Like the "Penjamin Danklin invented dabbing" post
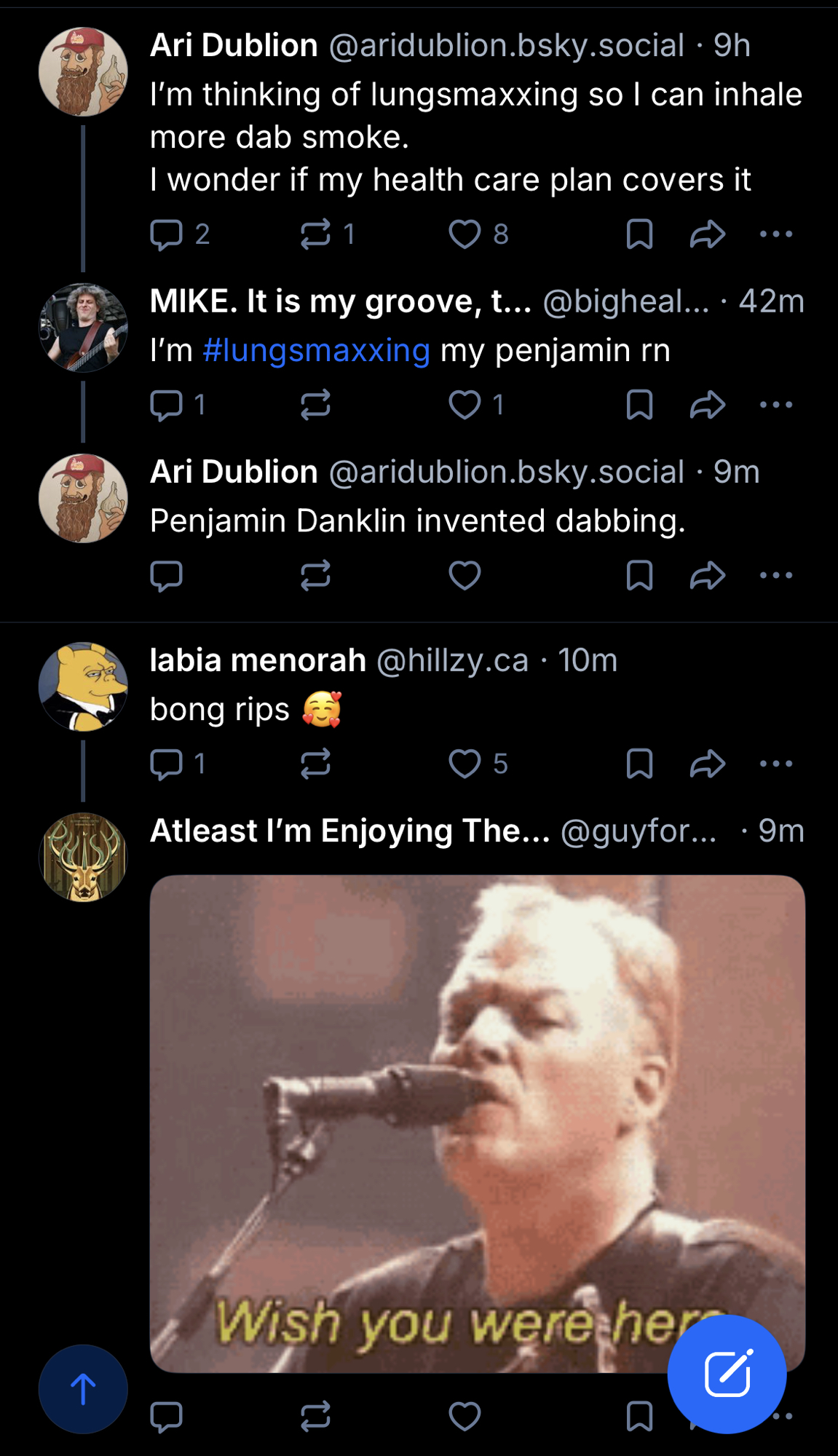The width and height of the screenshot is (838, 1456). 465,576
